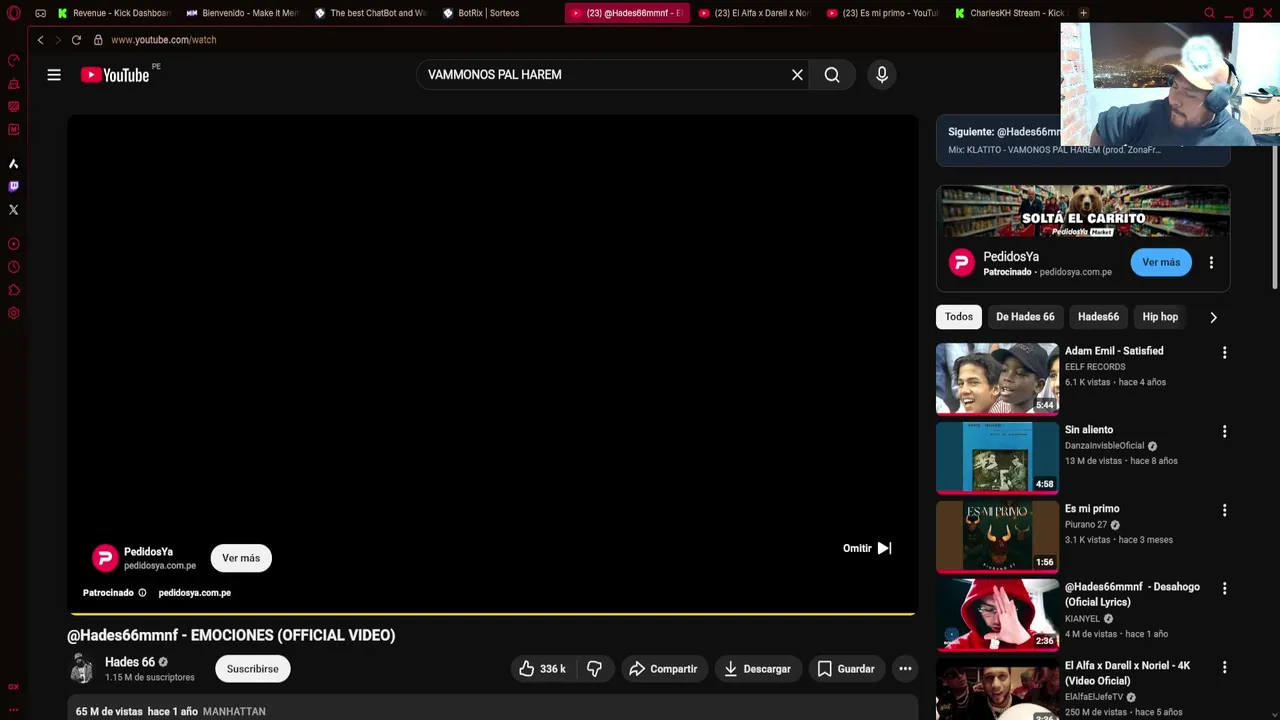
Task: Open the Soltá el carrito ad banner
Action: [x=1083, y=211]
